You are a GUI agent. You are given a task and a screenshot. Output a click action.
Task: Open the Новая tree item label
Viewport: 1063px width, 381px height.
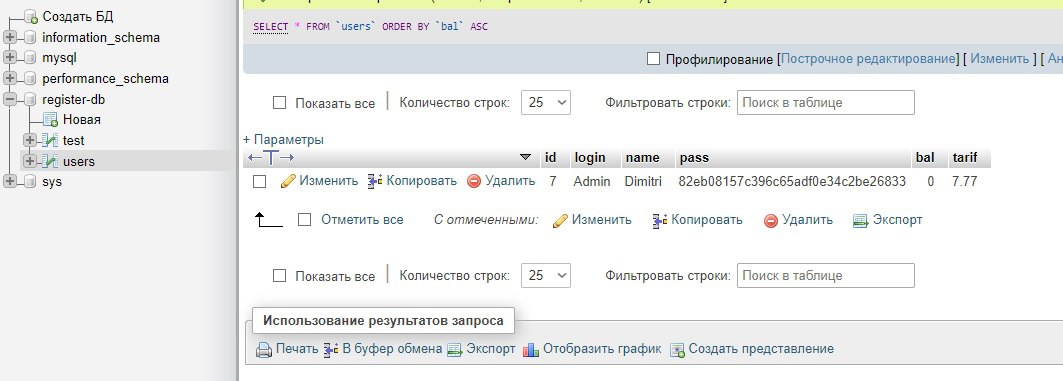tap(82, 120)
